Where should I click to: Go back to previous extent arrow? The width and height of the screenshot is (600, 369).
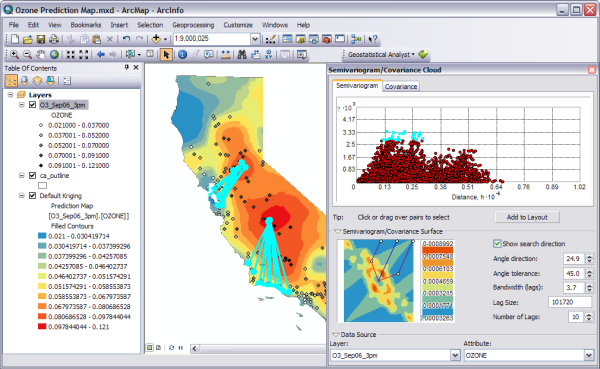[101, 55]
